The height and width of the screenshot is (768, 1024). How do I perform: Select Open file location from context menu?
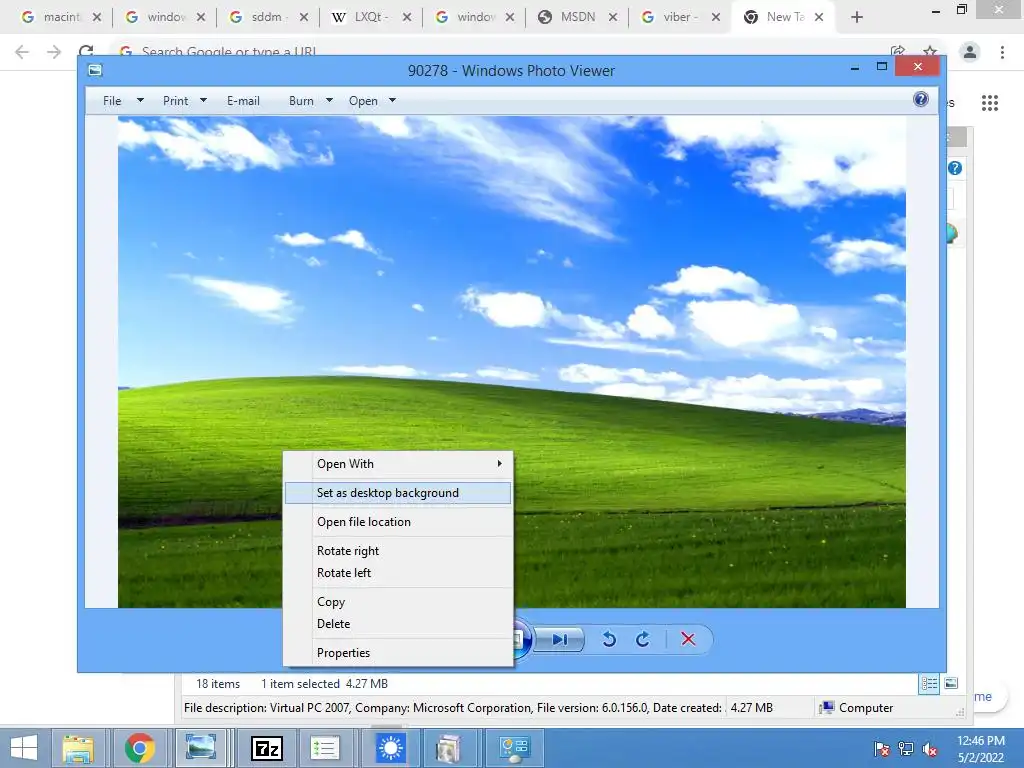click(398, 522)
